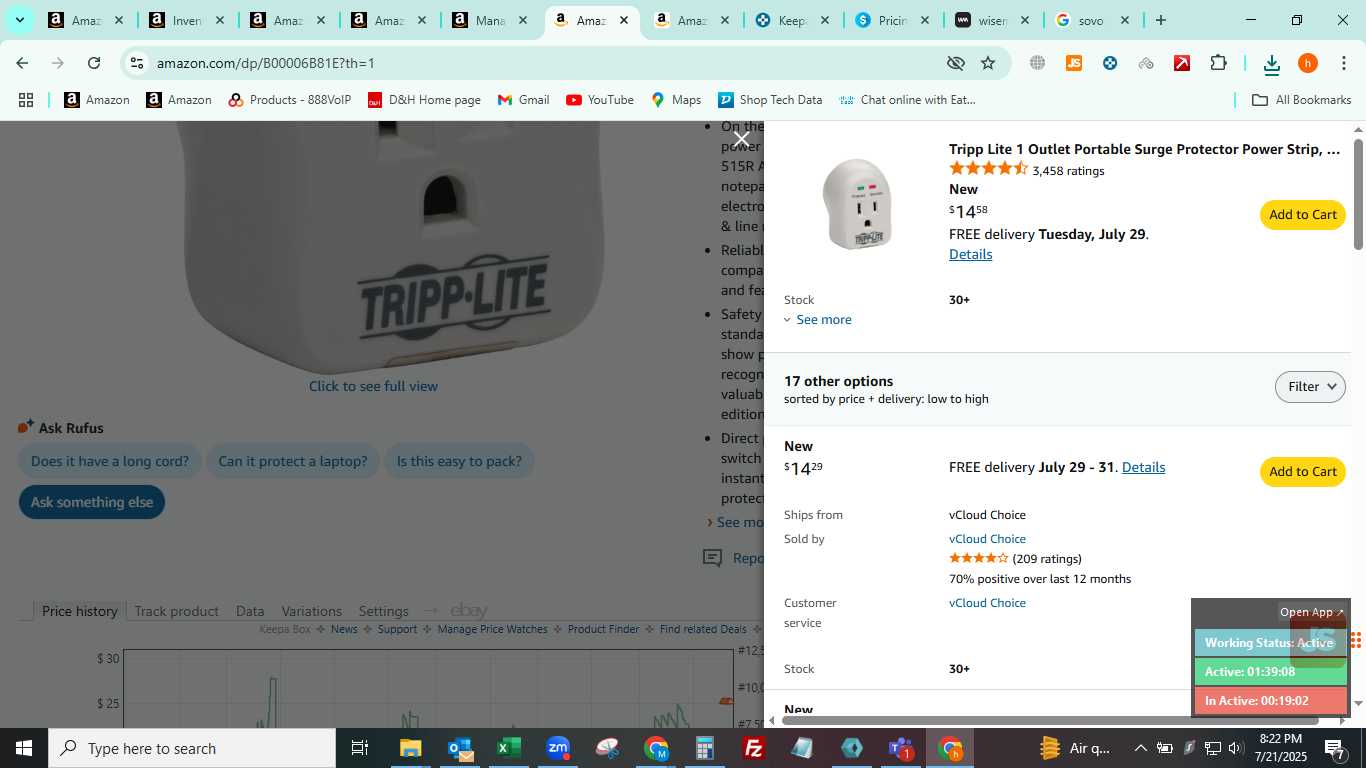Open the Chrome three-dot menu
Viewport: 1366px width, 768px height.
click(x=1343, y=63)
